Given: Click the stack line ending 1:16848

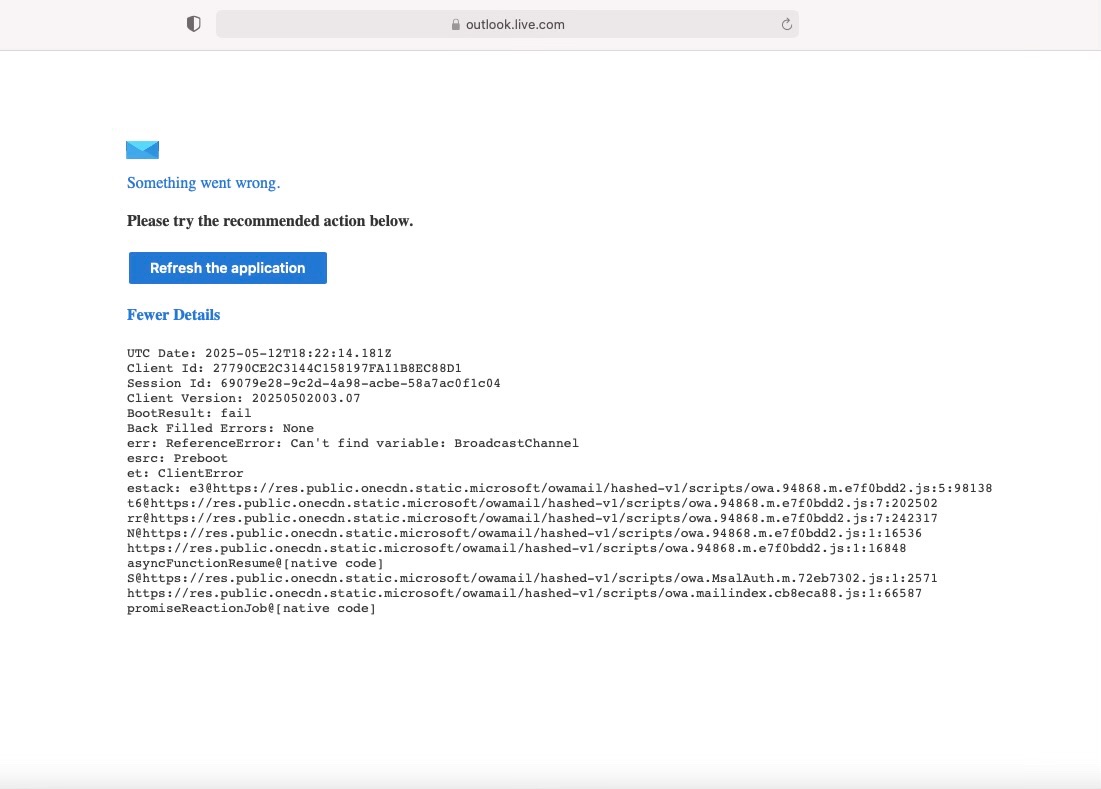Looking at the screenshot, I should coord(517,548).
